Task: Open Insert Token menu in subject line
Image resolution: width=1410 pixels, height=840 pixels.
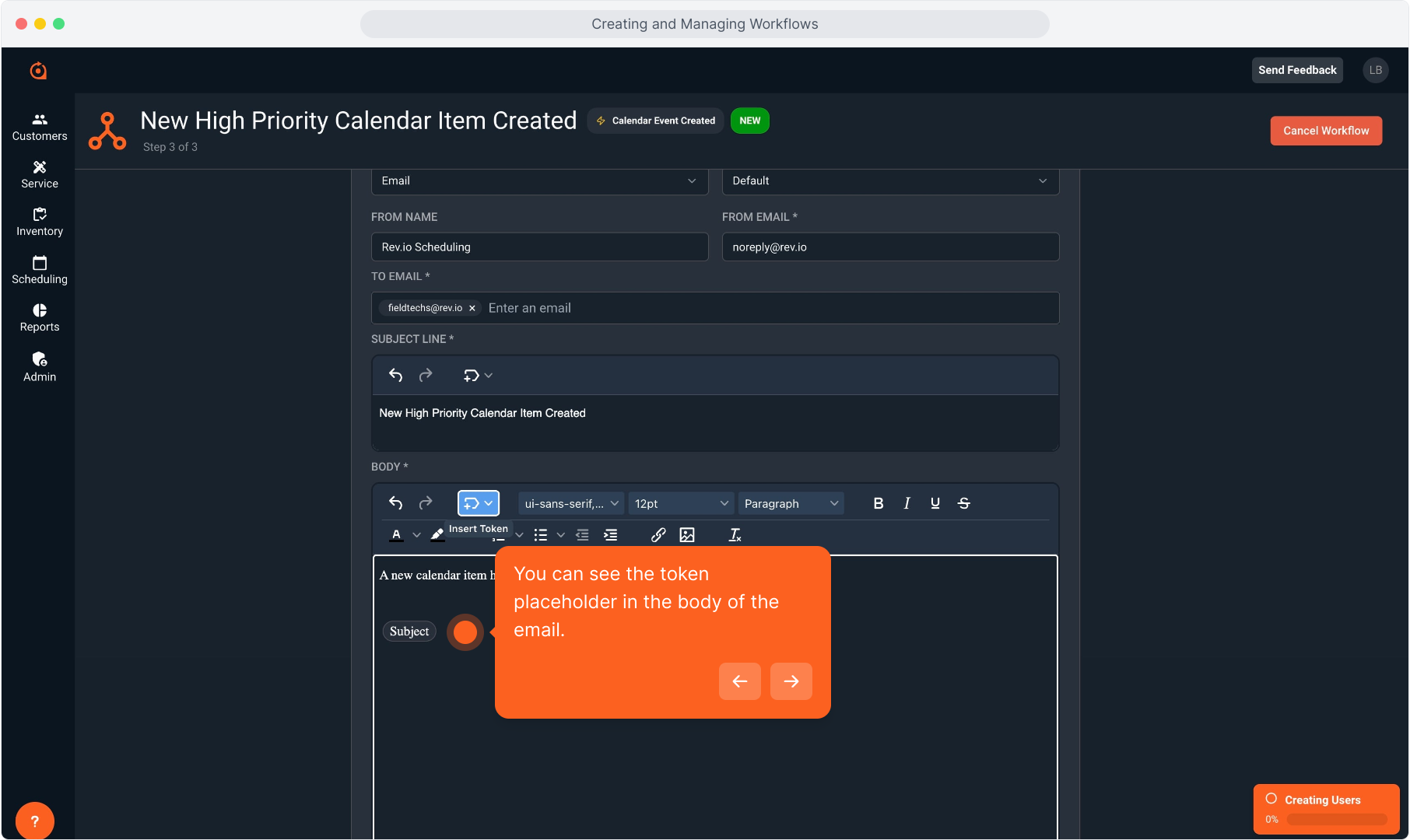Action: click(x=478, y=376)
